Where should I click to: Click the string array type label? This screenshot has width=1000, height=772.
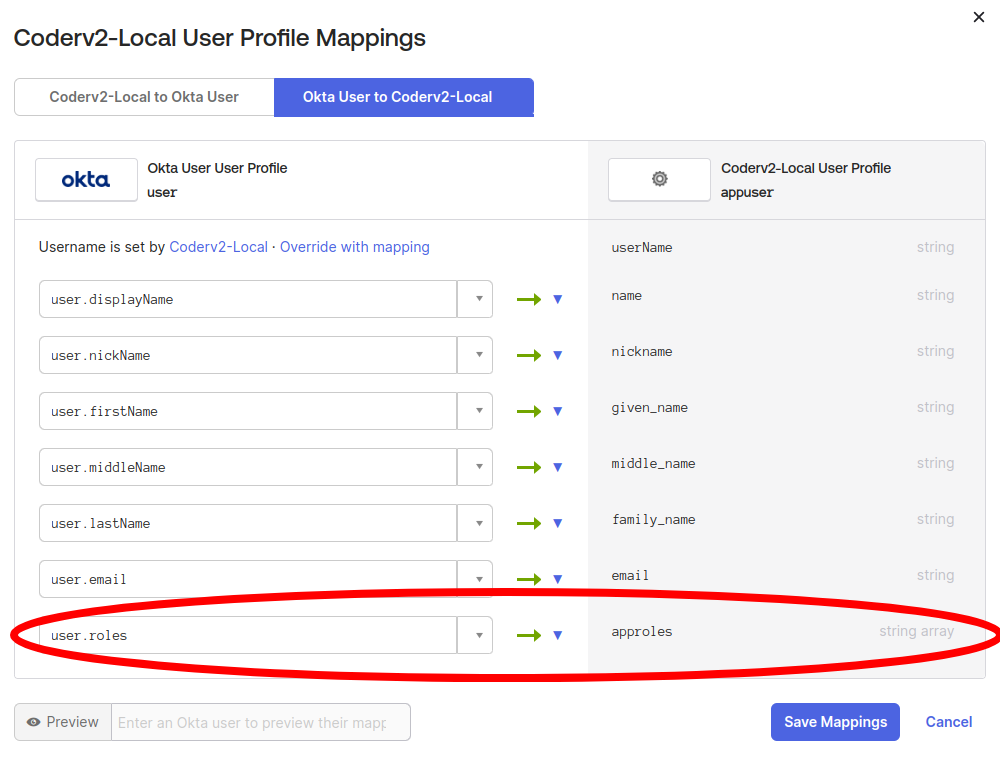click(916, 631)
